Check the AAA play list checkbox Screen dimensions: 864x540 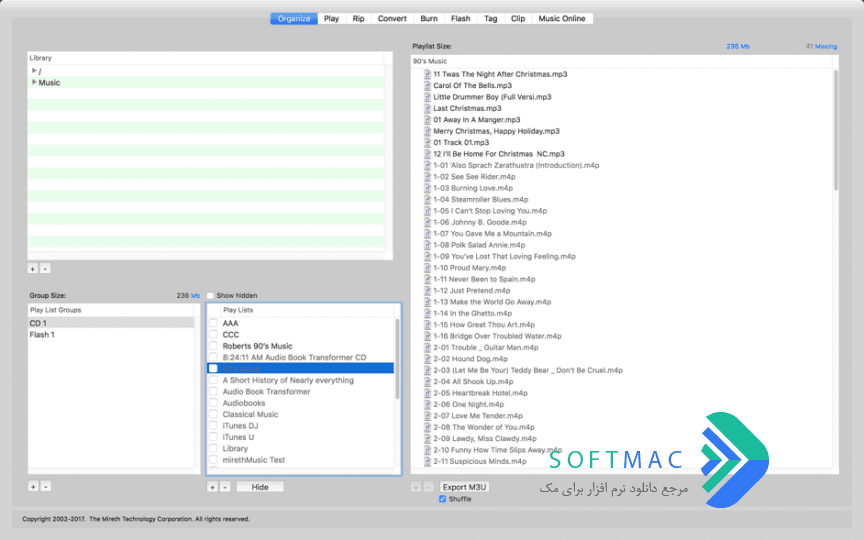pyautogui.click(x=213, y=323)
